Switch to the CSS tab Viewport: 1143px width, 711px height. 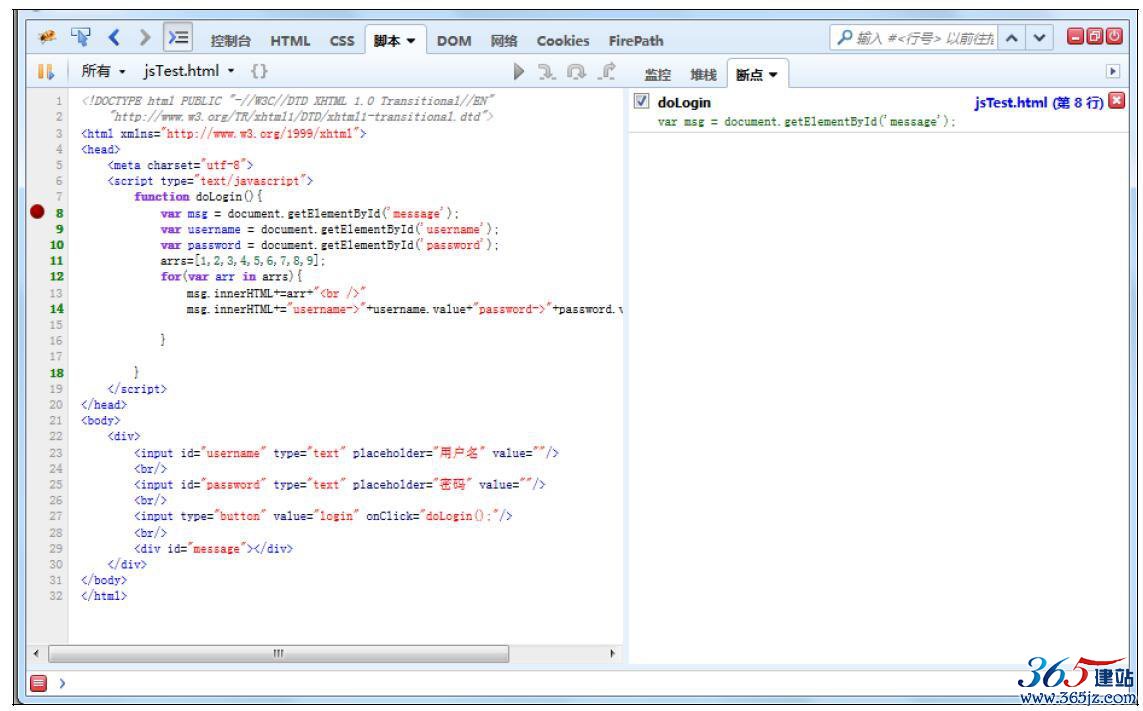342,41
